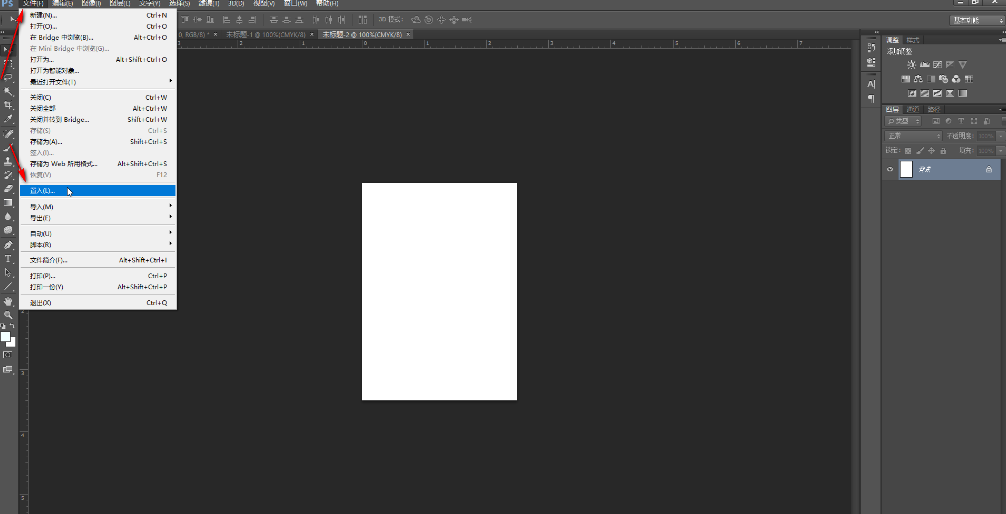Hide the background layer with eye icon
The height and width of the screenshot is (514, 1006).
889,170
